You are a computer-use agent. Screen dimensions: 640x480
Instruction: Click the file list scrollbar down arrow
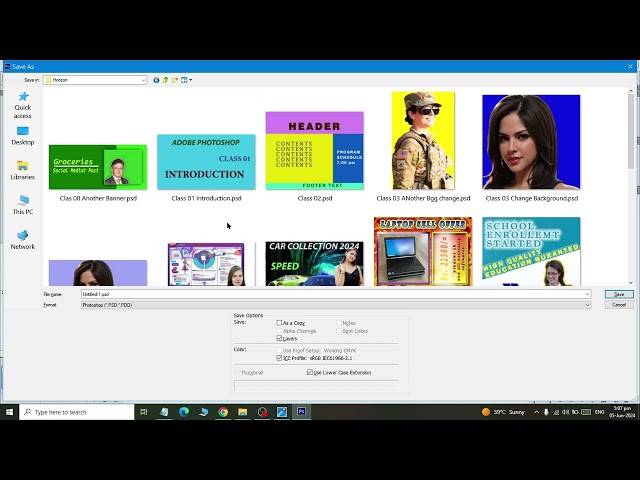(631, 282)
